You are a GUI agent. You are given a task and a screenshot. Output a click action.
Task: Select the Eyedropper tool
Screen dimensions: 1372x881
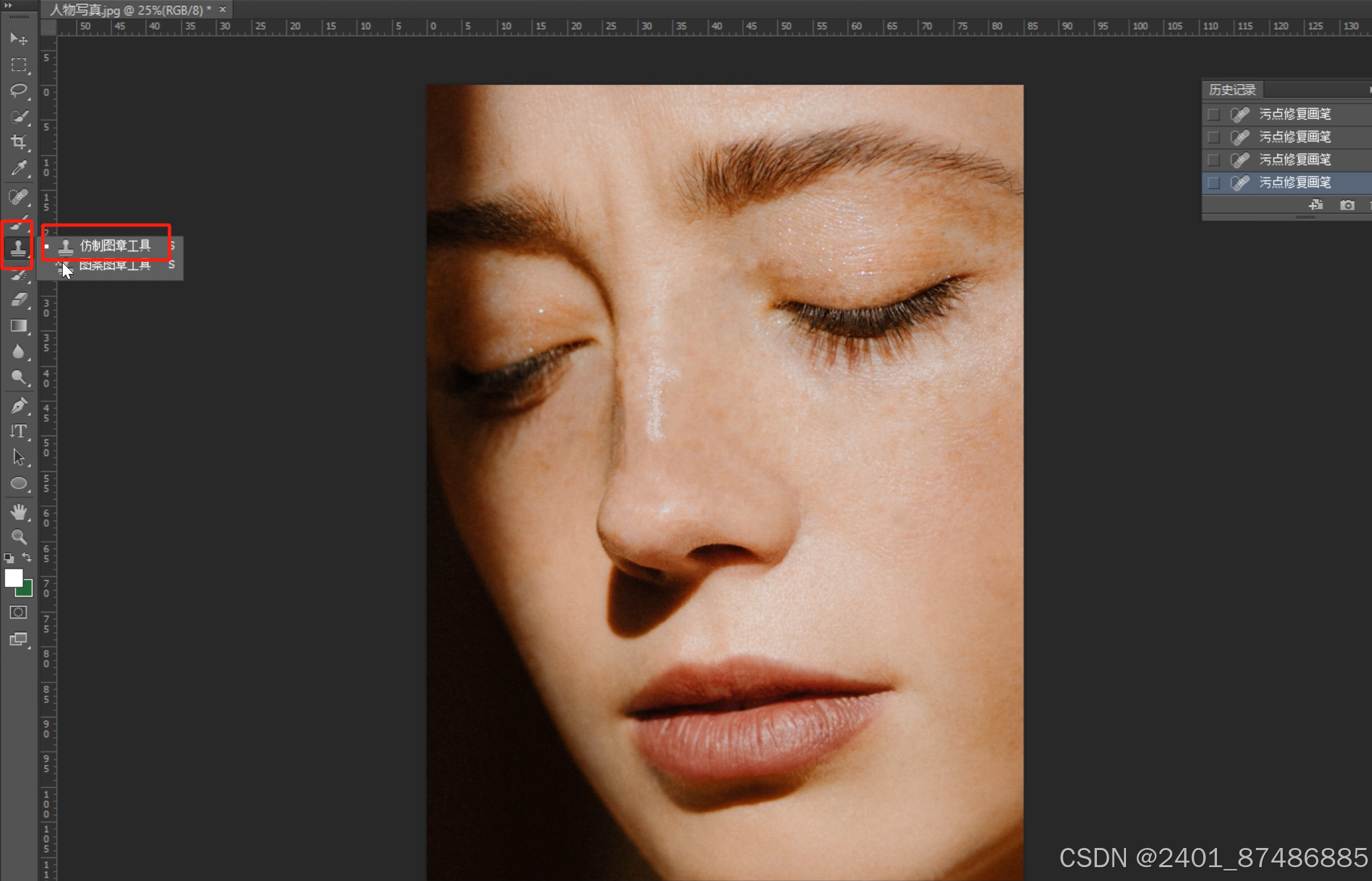[18, 168]
